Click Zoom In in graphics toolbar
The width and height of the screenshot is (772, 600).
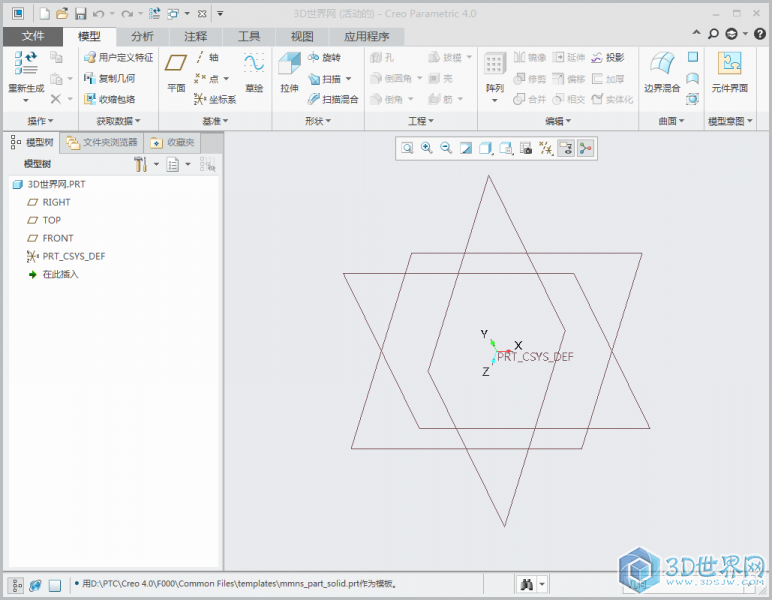(x=426, y=148)
